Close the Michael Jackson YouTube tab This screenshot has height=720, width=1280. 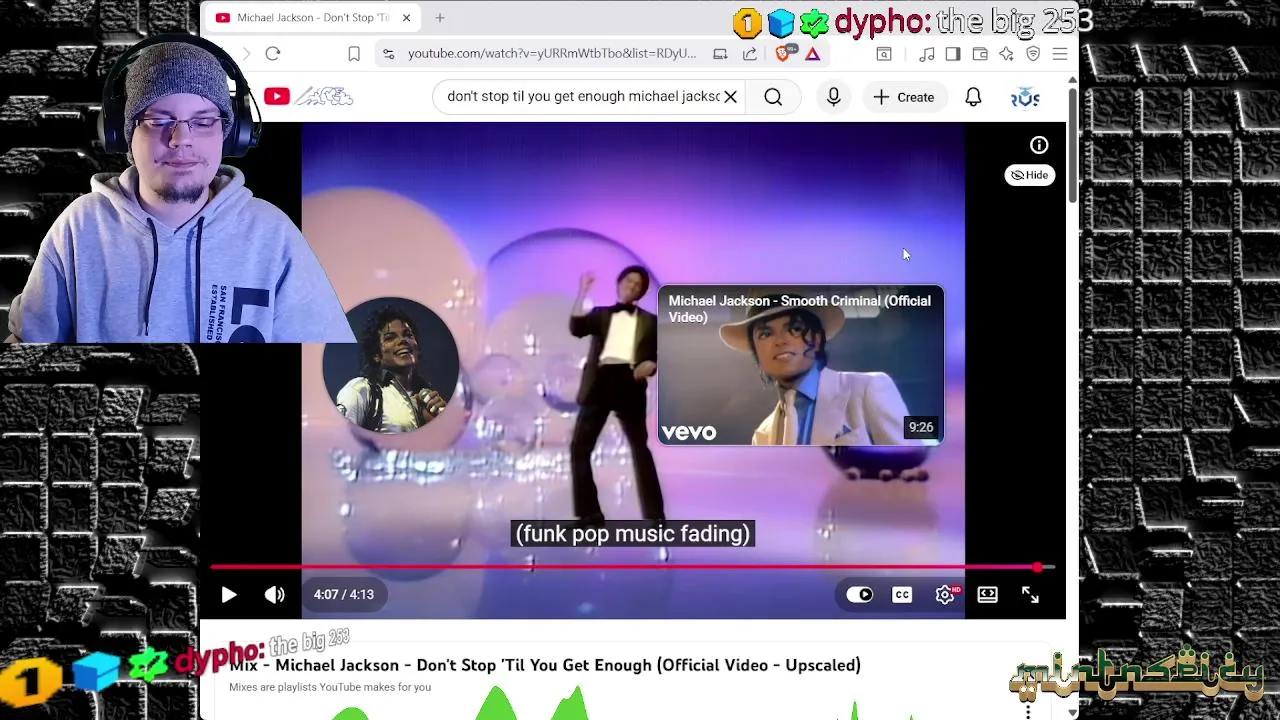[x=406, y=18]
